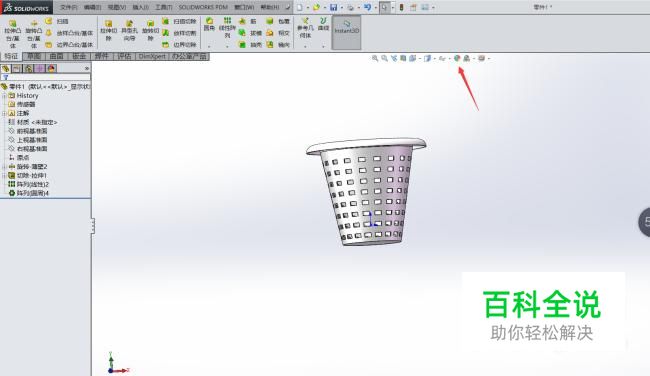Image resolution: width=650 pixels, height=376 pixels.
Task: Open dropdown arrow below Linear Pattern tool
Action: [227, 46]
